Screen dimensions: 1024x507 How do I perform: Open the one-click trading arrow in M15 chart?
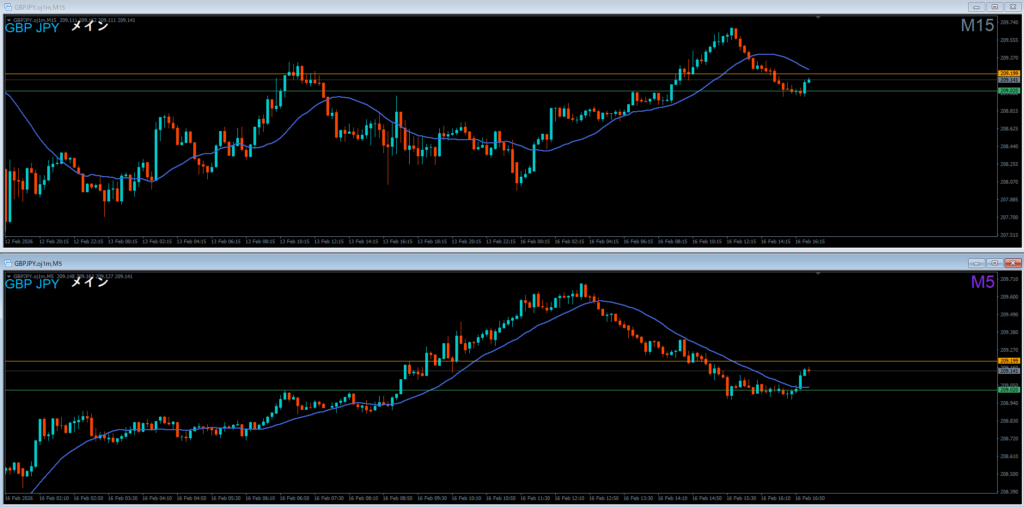pyautogui.click(x=8, y=20)
